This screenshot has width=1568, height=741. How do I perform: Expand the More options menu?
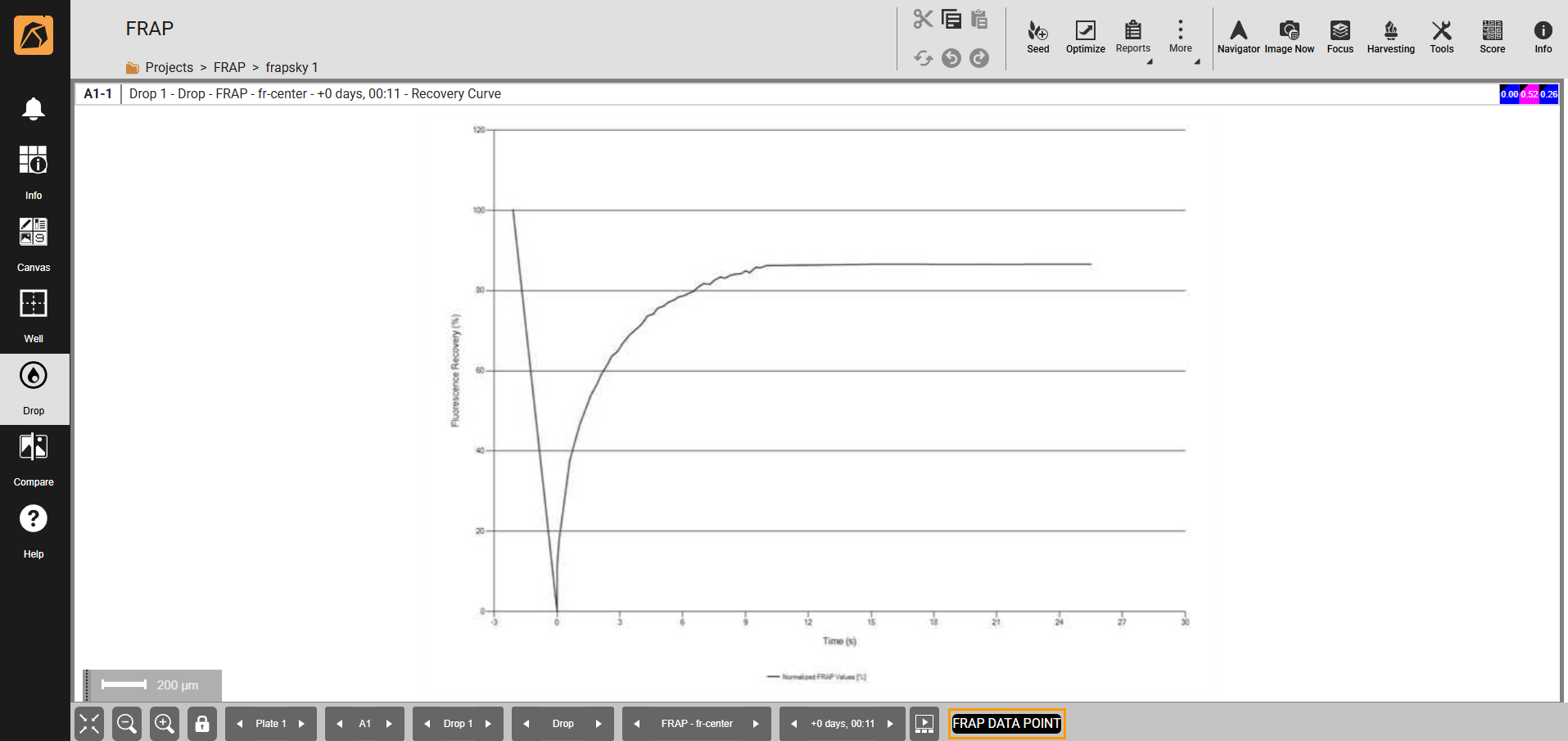tap(1180, 37)
